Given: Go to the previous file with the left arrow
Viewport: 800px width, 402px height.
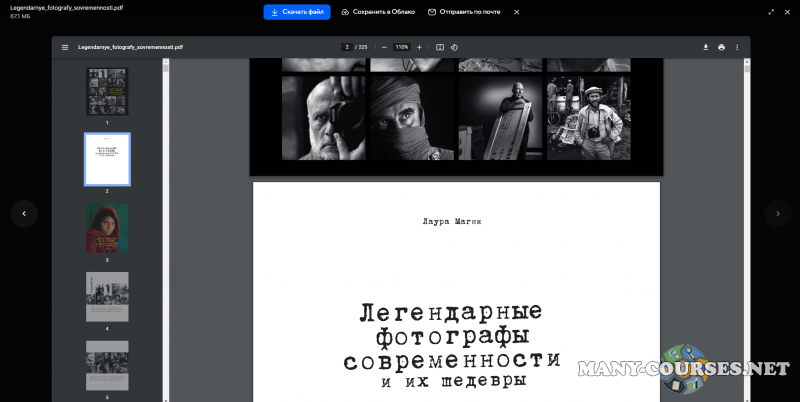Looking at the screenshot, I should (24, 213).
